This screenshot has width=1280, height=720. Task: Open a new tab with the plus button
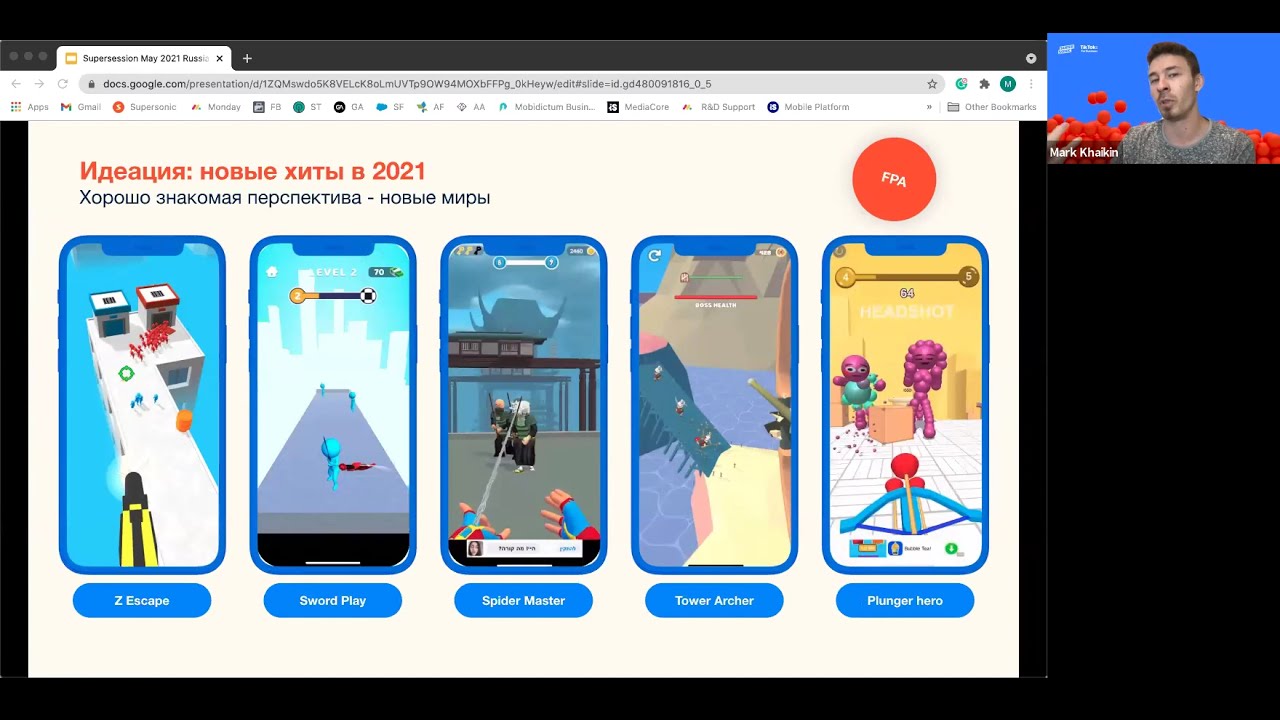pyautogui.click(x=247, y=58)
